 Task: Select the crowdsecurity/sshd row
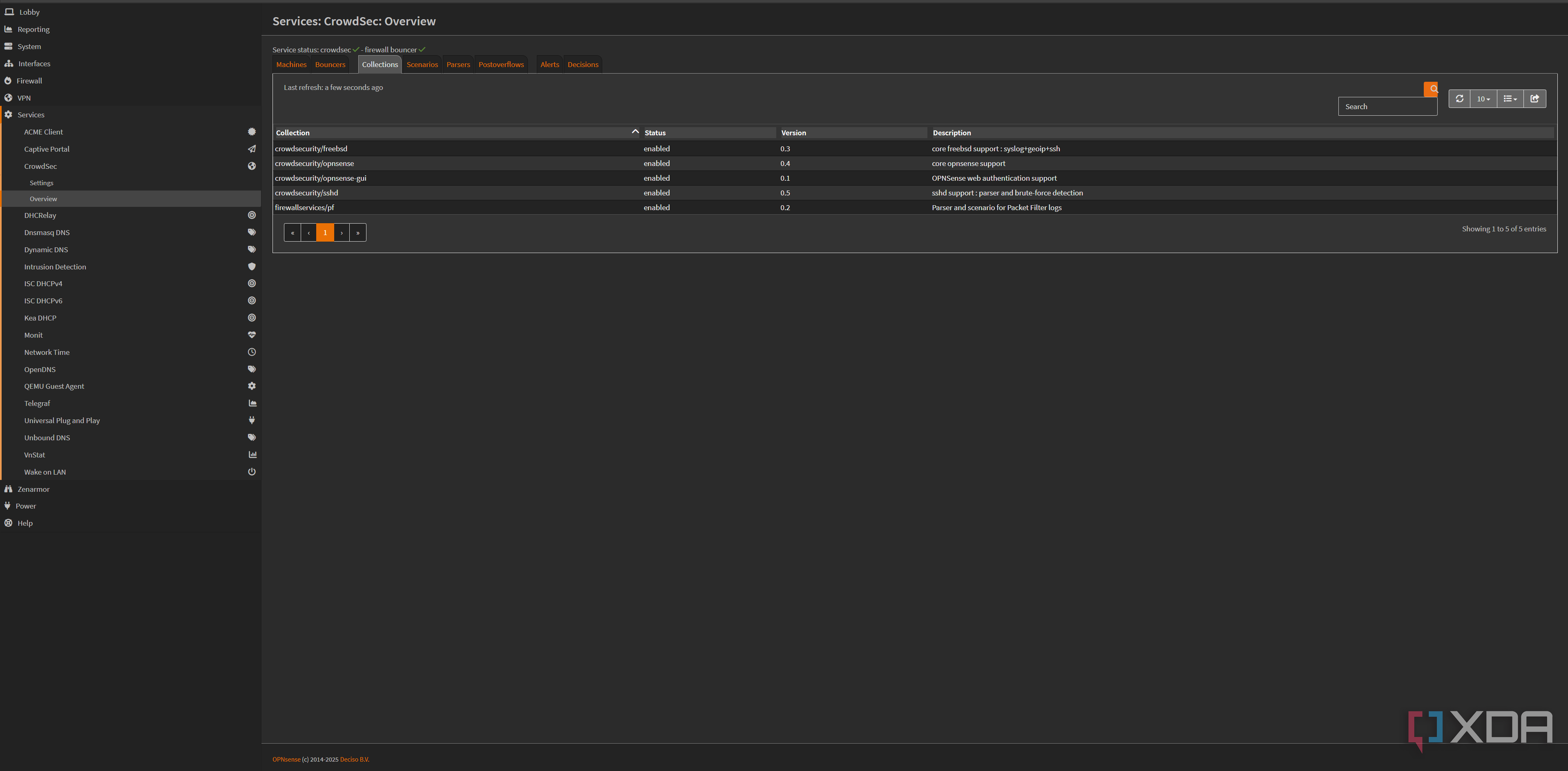pos(915,193)
